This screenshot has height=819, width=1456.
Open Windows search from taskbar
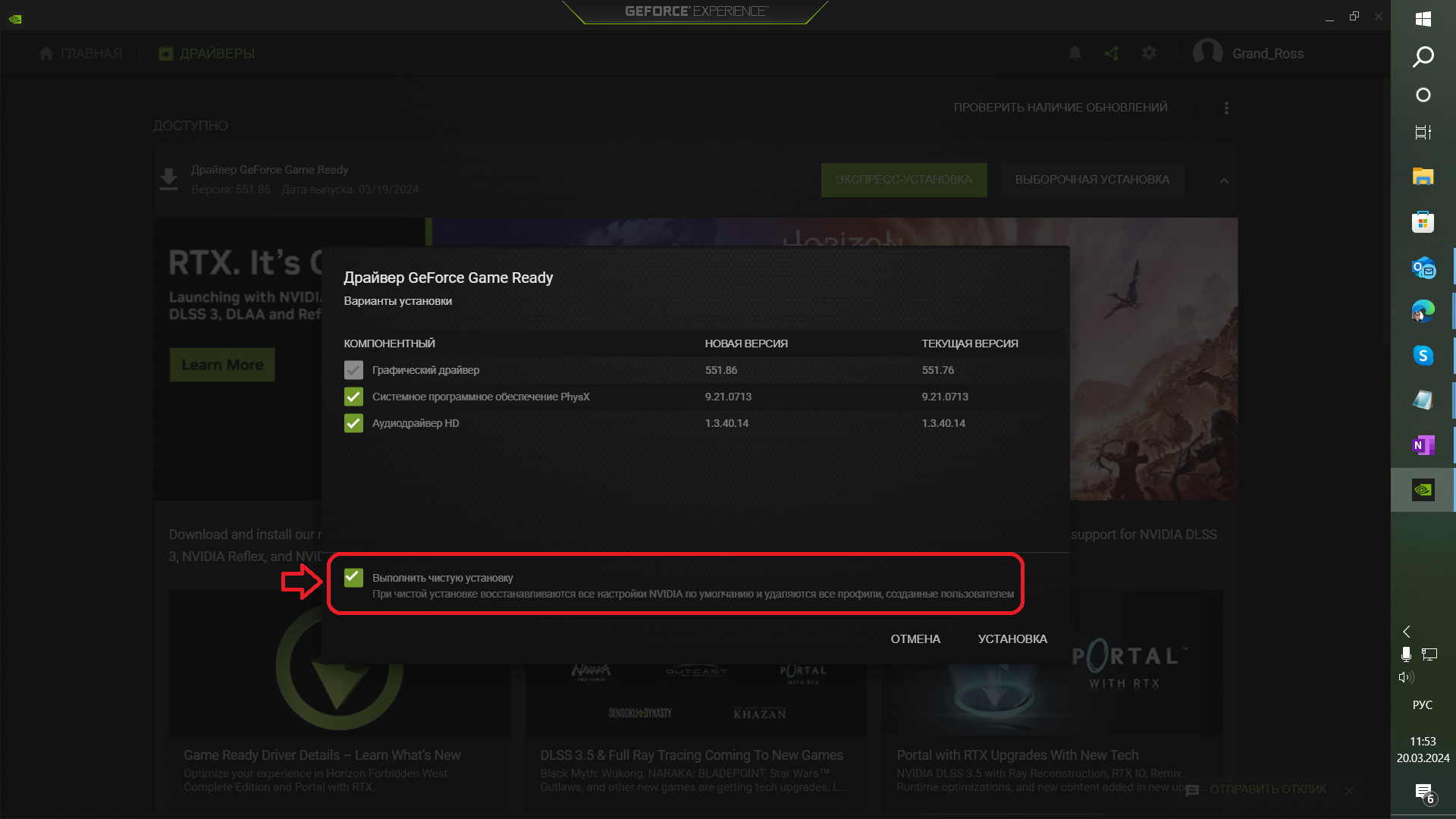point(1423,57)
